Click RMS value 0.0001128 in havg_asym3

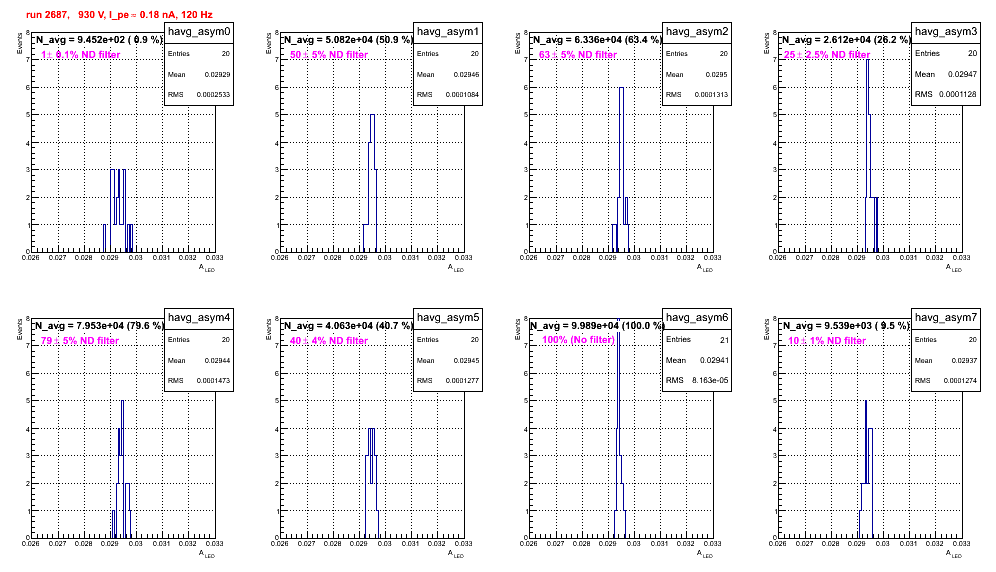point(958,94)
